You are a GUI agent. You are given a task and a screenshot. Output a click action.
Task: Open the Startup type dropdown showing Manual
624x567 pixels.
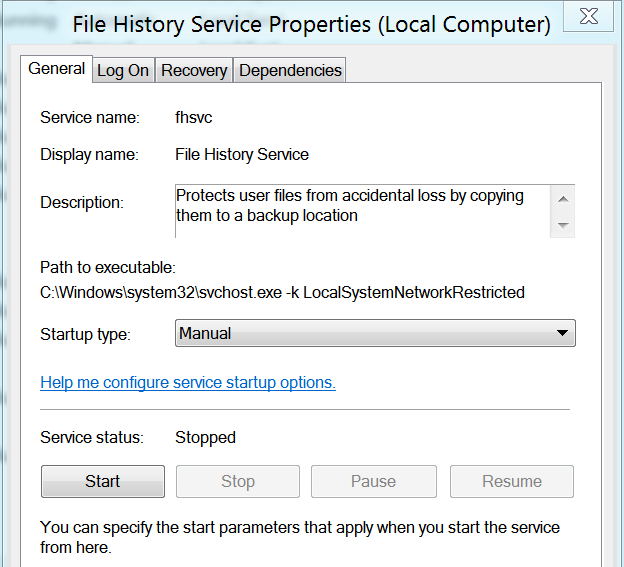[375, 333]
